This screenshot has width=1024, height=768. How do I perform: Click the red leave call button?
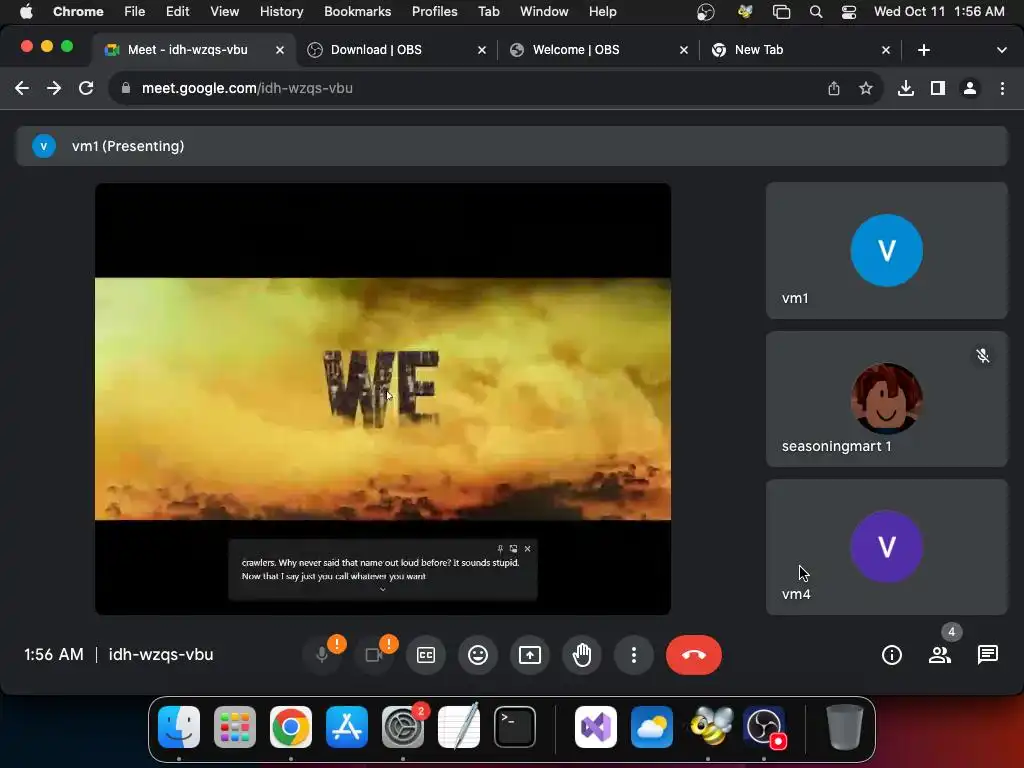coord(694,654)
